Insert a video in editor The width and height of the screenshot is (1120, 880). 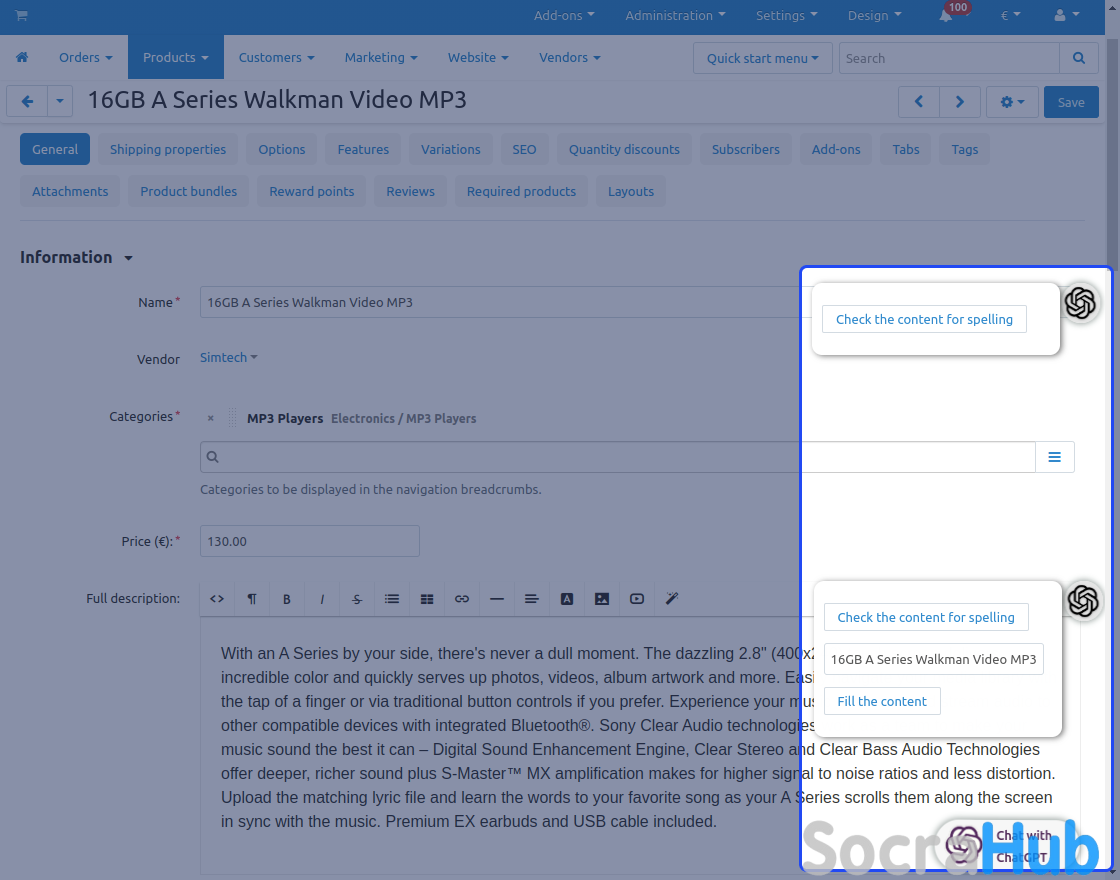click(x=636, y=599)
